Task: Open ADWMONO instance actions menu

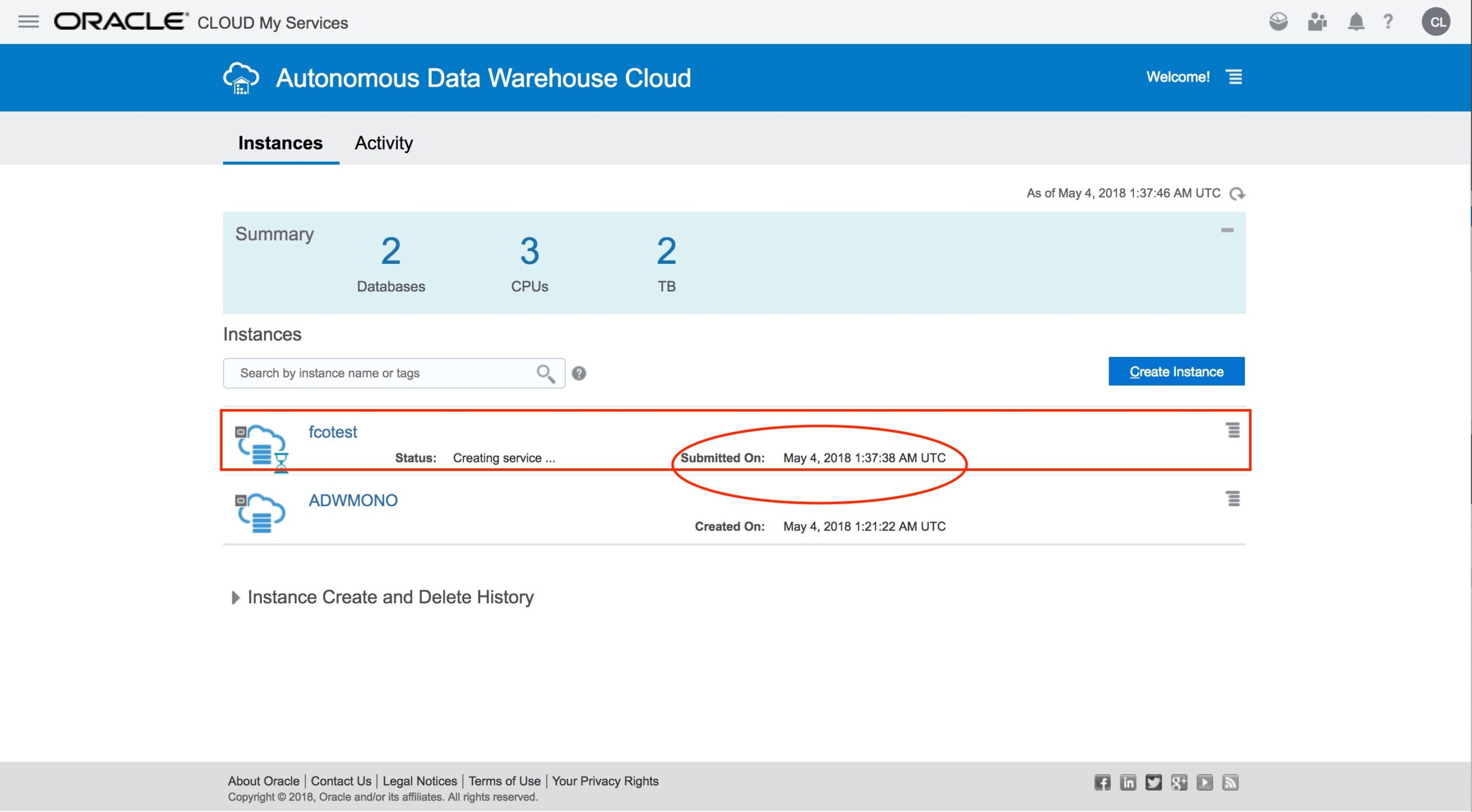Action: (1233, 498)
